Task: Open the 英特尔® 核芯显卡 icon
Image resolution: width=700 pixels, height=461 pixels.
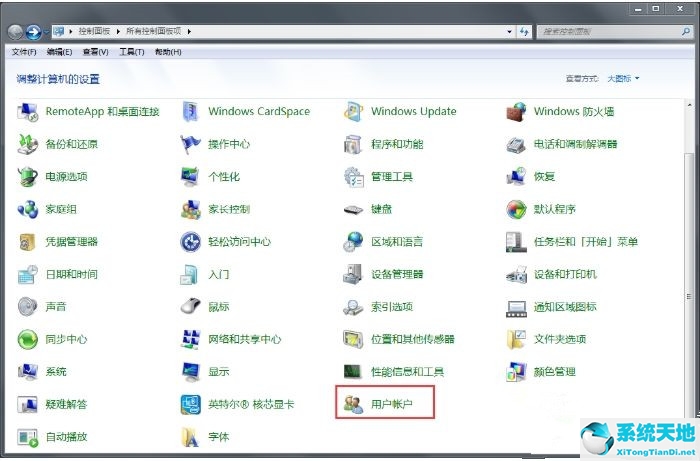Action: pyautogui.click(x=191, y=404)
